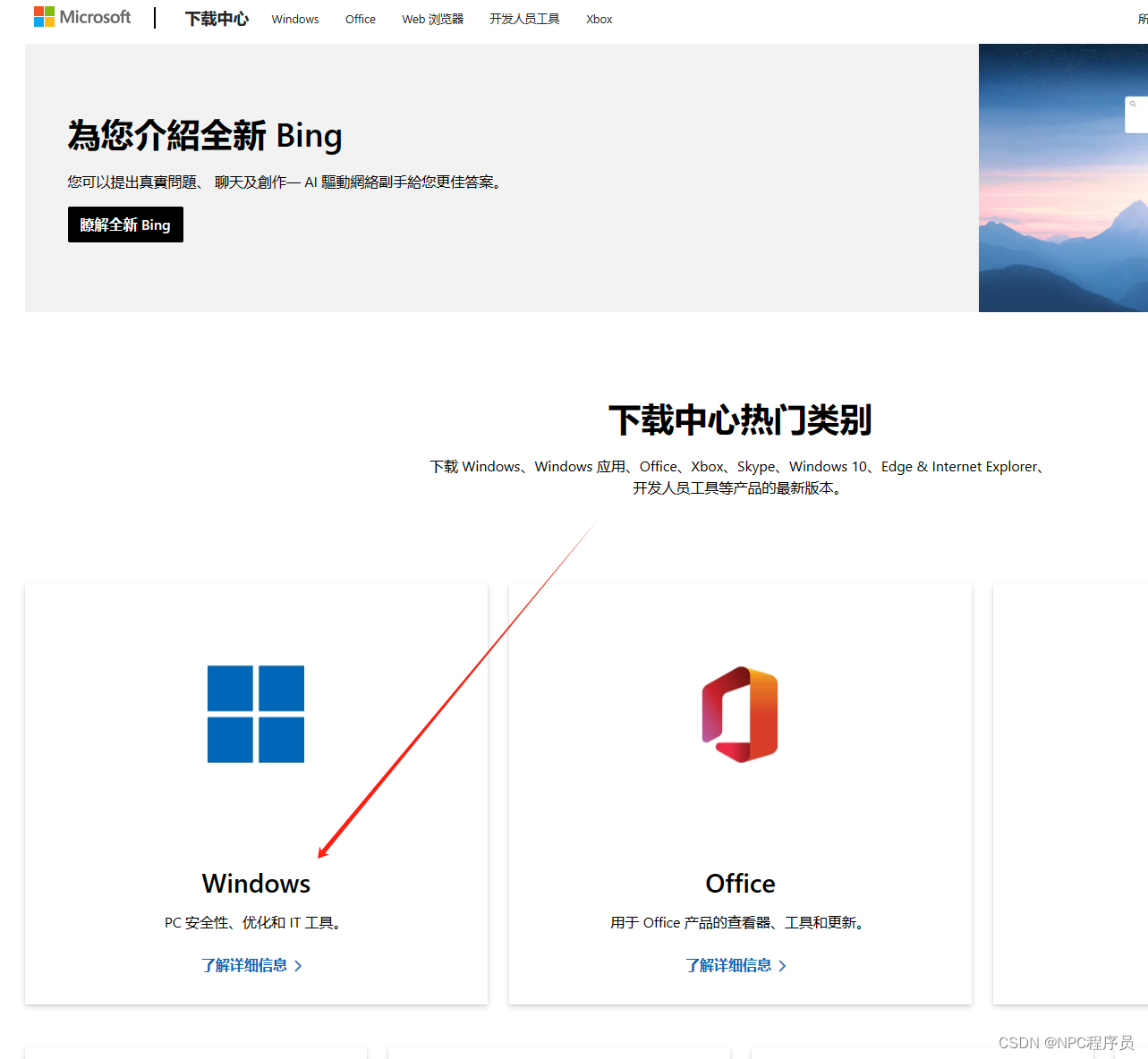Image resolution: width=1148 pixels, height=1059 pixels.
Task: Click the 為您介紹全新 Bing headline
Action: [x=205, y=136]
